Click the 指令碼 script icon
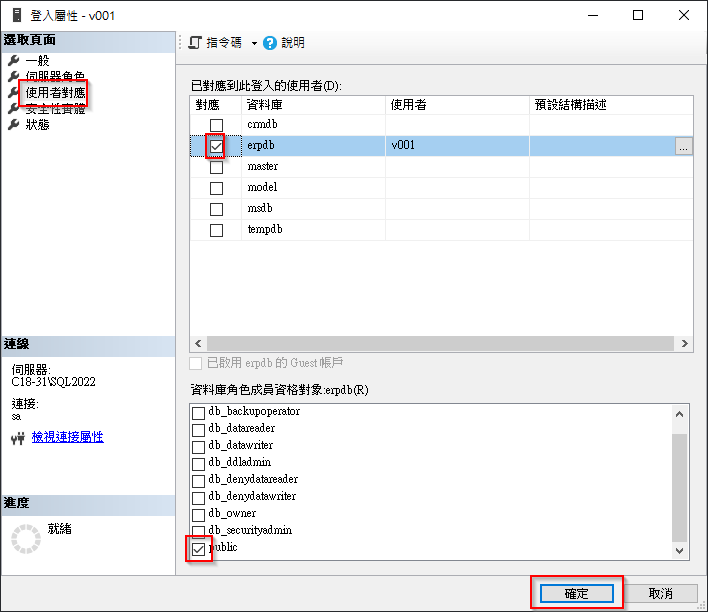The height and width of the screenshot is (612, 708). click(195, 43)
